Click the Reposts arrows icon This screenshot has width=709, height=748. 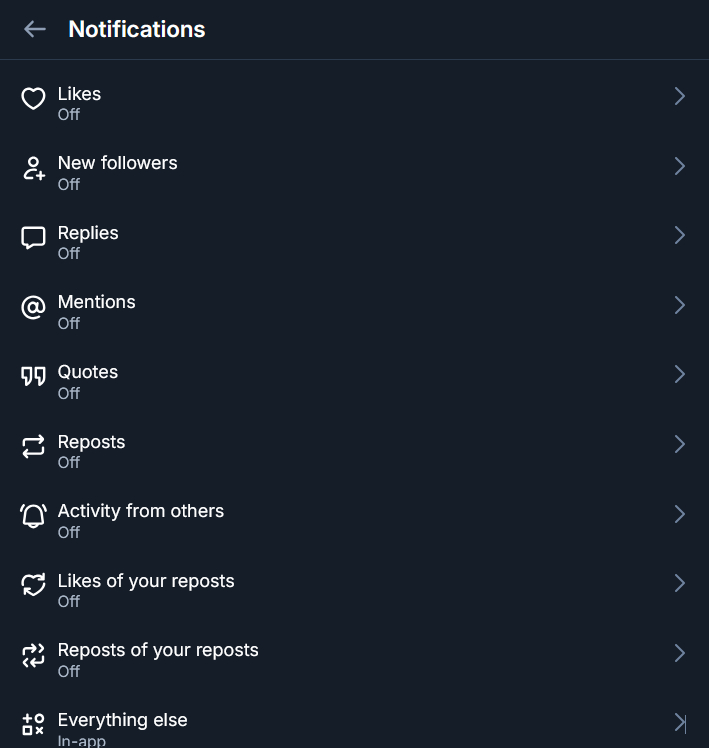tap(34, 447)
